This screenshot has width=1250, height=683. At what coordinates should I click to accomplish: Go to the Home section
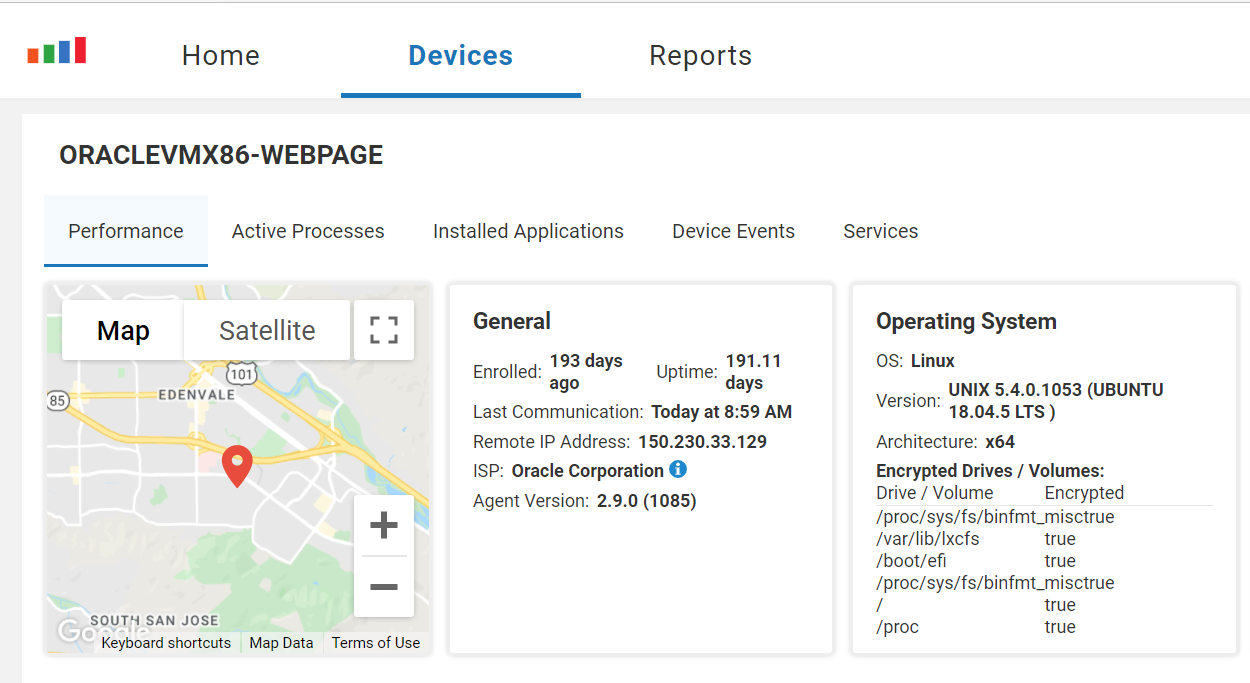(x=221, y=55)
